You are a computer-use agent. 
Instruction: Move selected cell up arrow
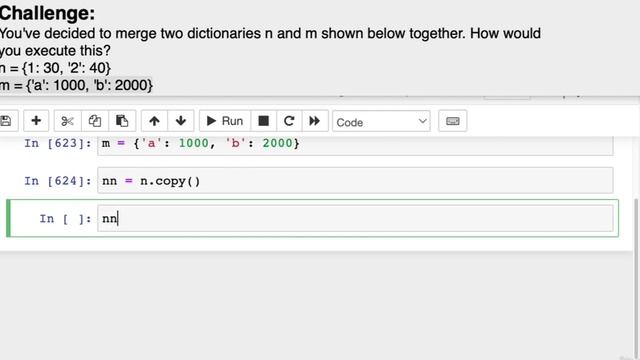coord(154,121)
